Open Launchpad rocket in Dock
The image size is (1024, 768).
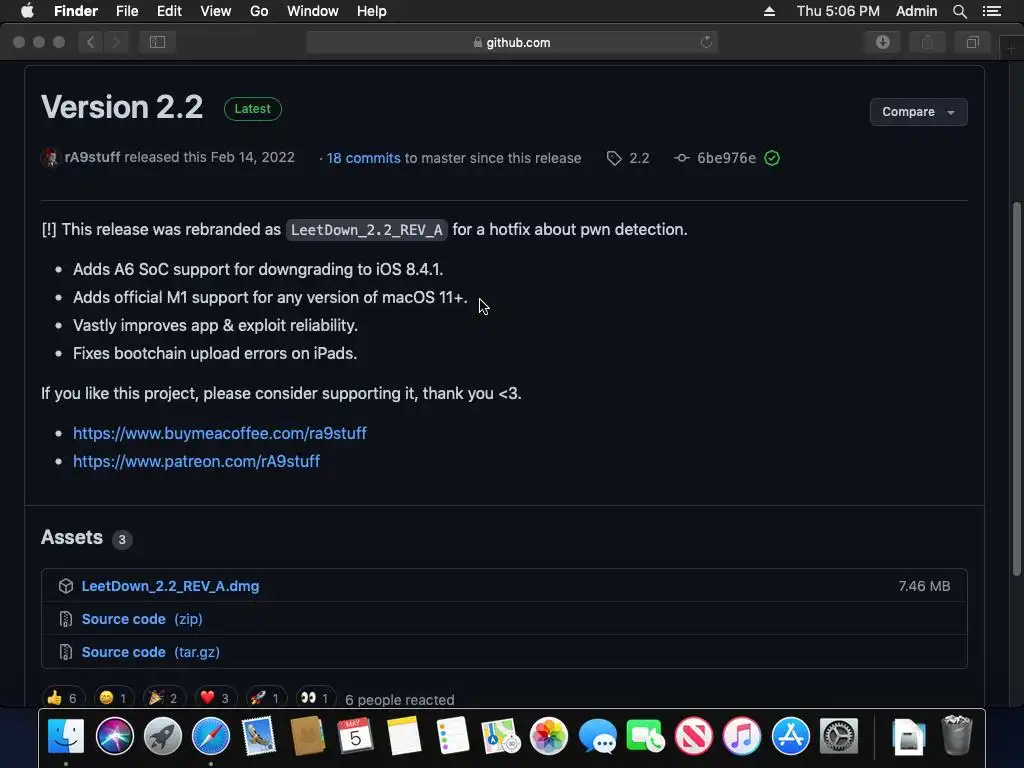(x=163, y=736)
